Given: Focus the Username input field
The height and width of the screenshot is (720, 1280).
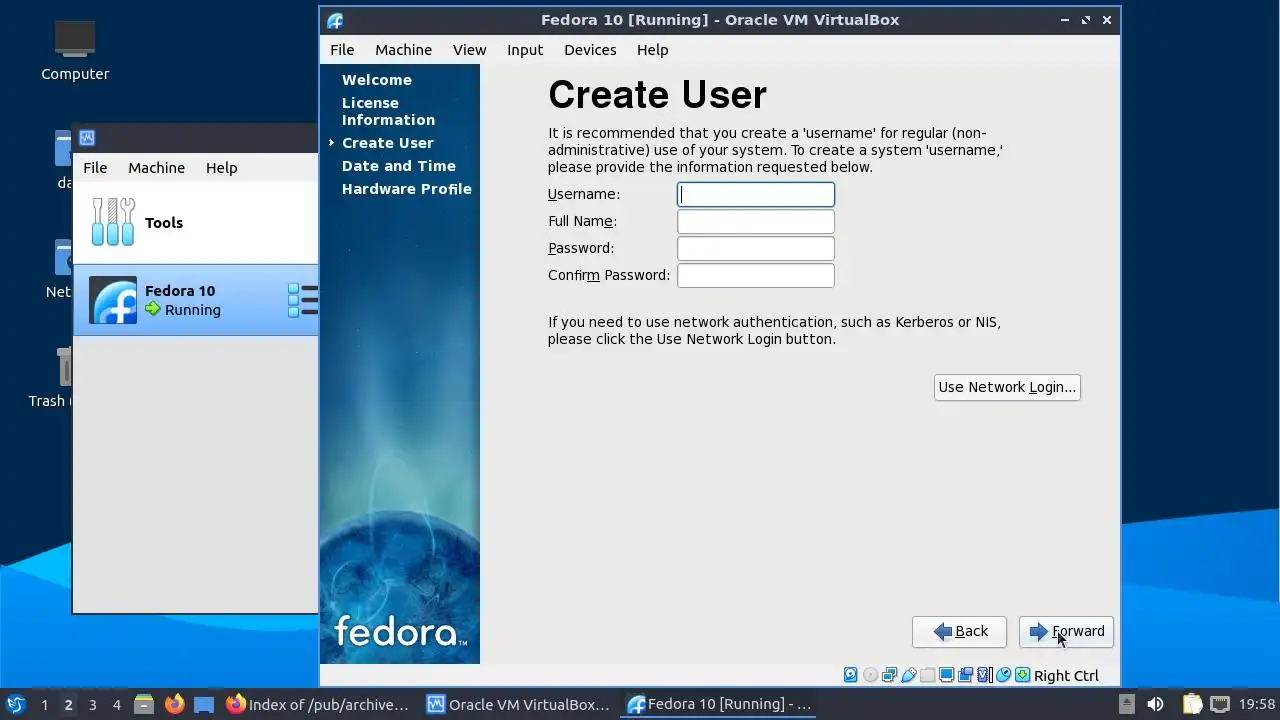Looking at the screenshot, I should pos(756,194).
